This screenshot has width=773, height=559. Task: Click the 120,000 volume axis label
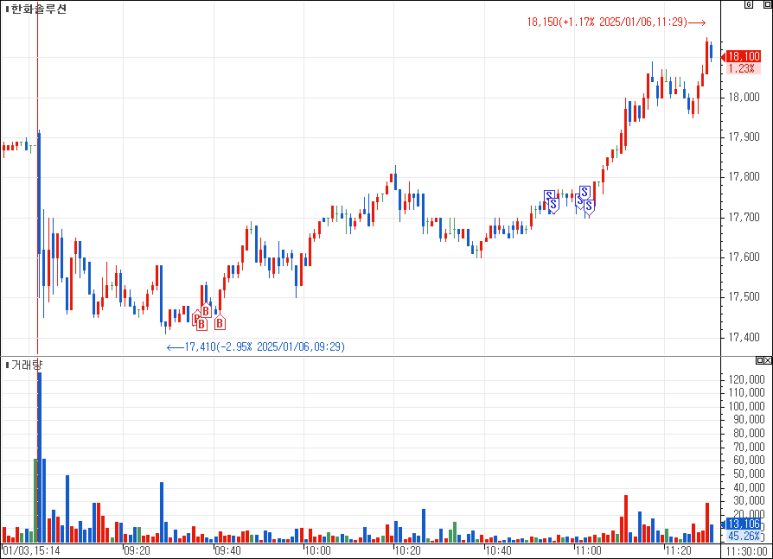pyautogui.click(x=746, y=380)
